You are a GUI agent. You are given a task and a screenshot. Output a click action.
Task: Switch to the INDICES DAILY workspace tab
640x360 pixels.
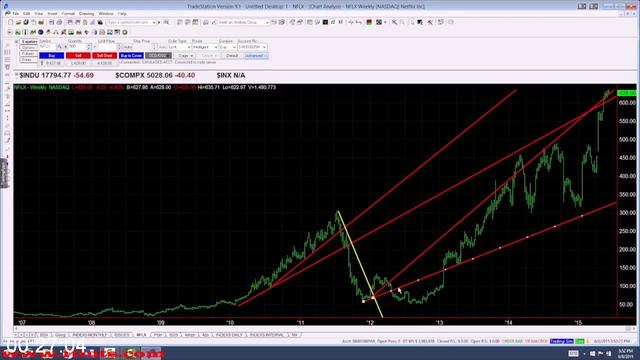[229, 335]
